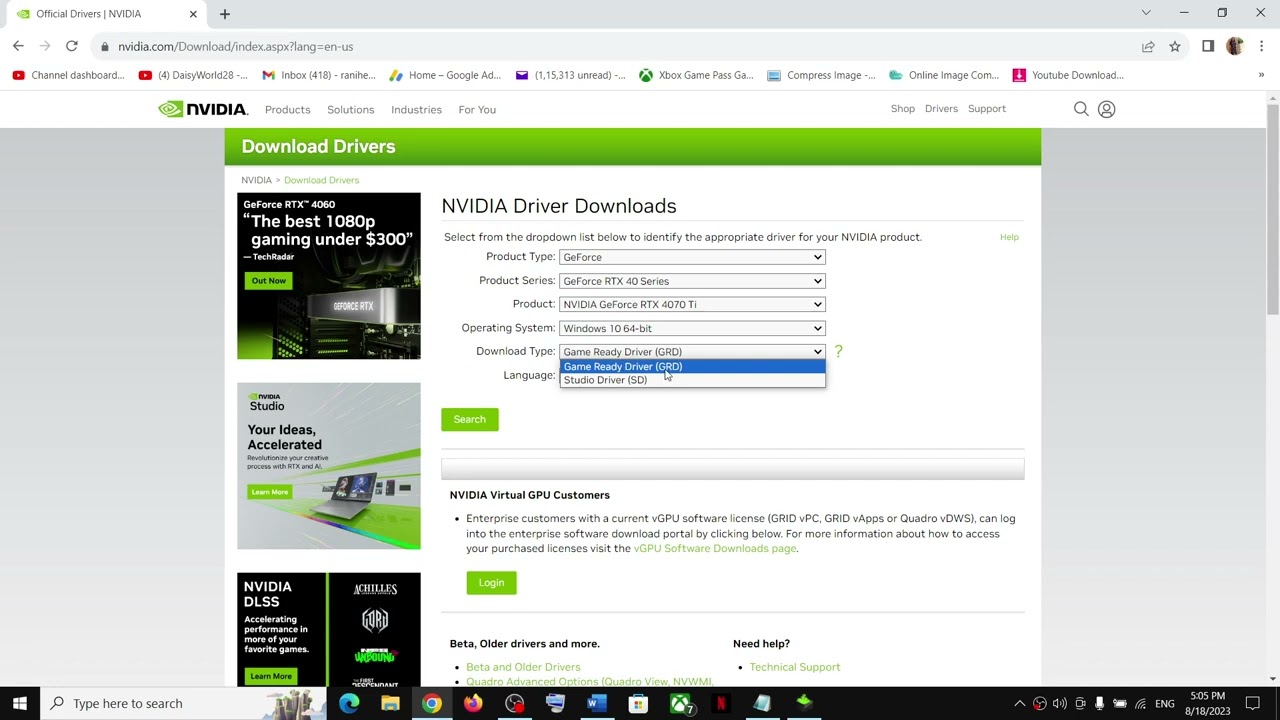Click the Windows taskbar search box

pos(184,703)
